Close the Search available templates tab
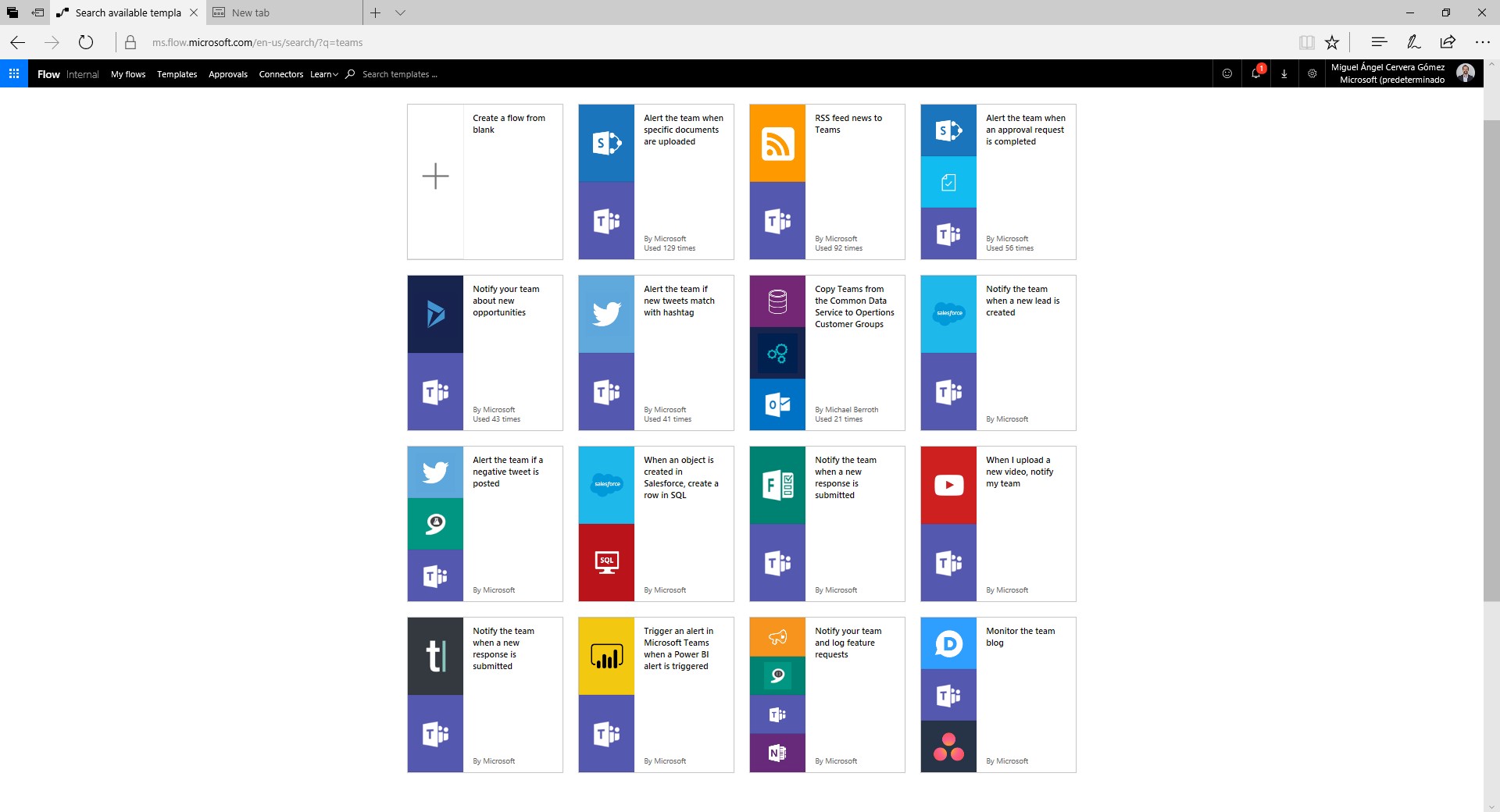 194,12
